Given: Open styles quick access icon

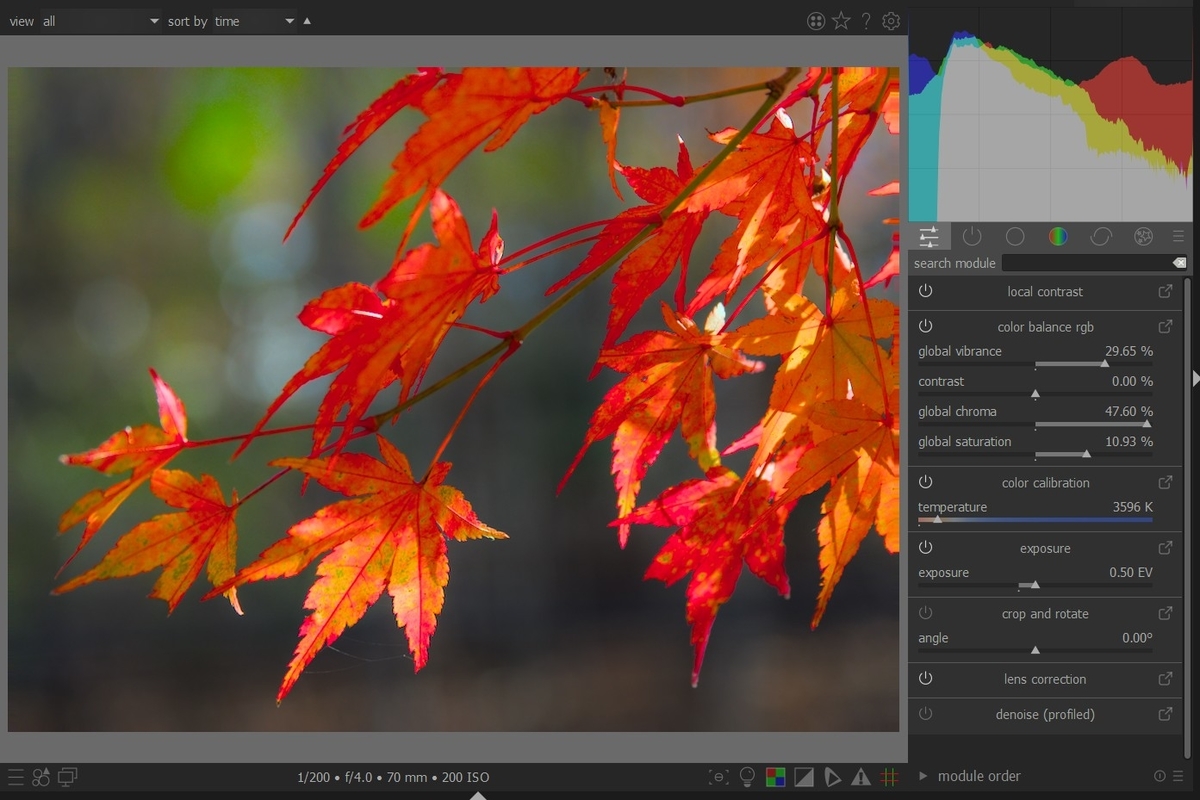Looking at the screenshot, I should pyautogui.click(x=41, y=777).
